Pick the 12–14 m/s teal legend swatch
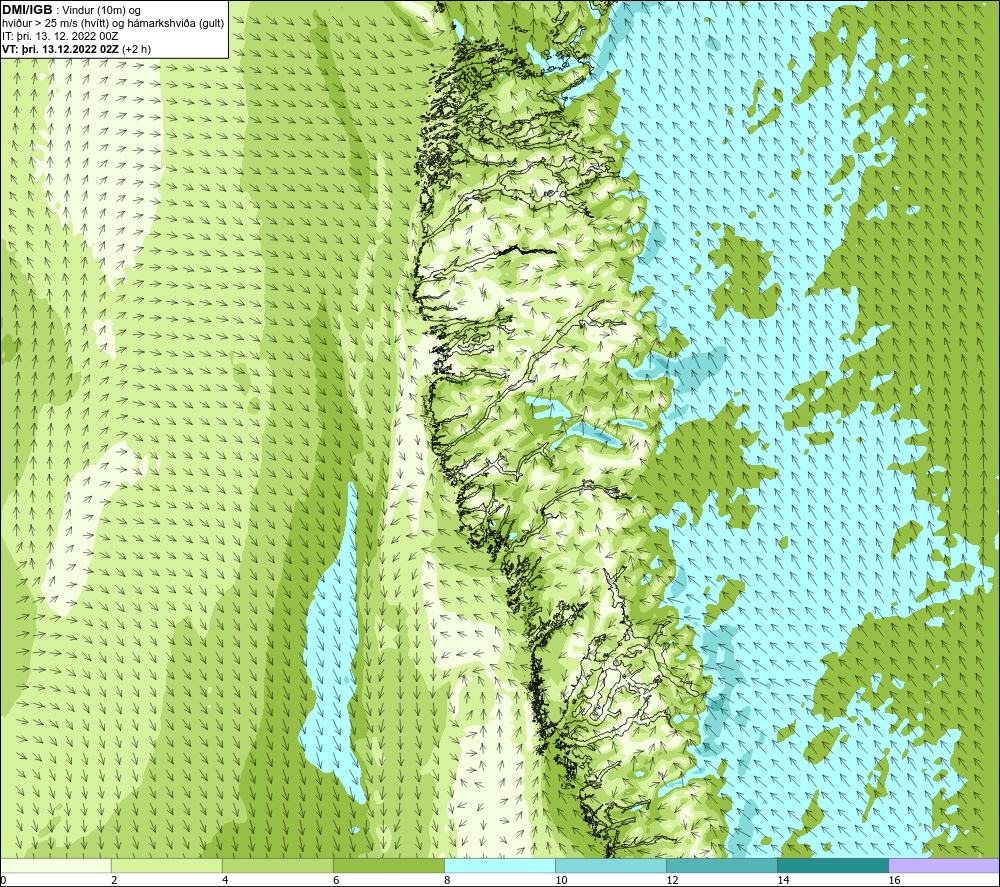The height and width of the screenshot is (887, 1000). tap(722, 865)
